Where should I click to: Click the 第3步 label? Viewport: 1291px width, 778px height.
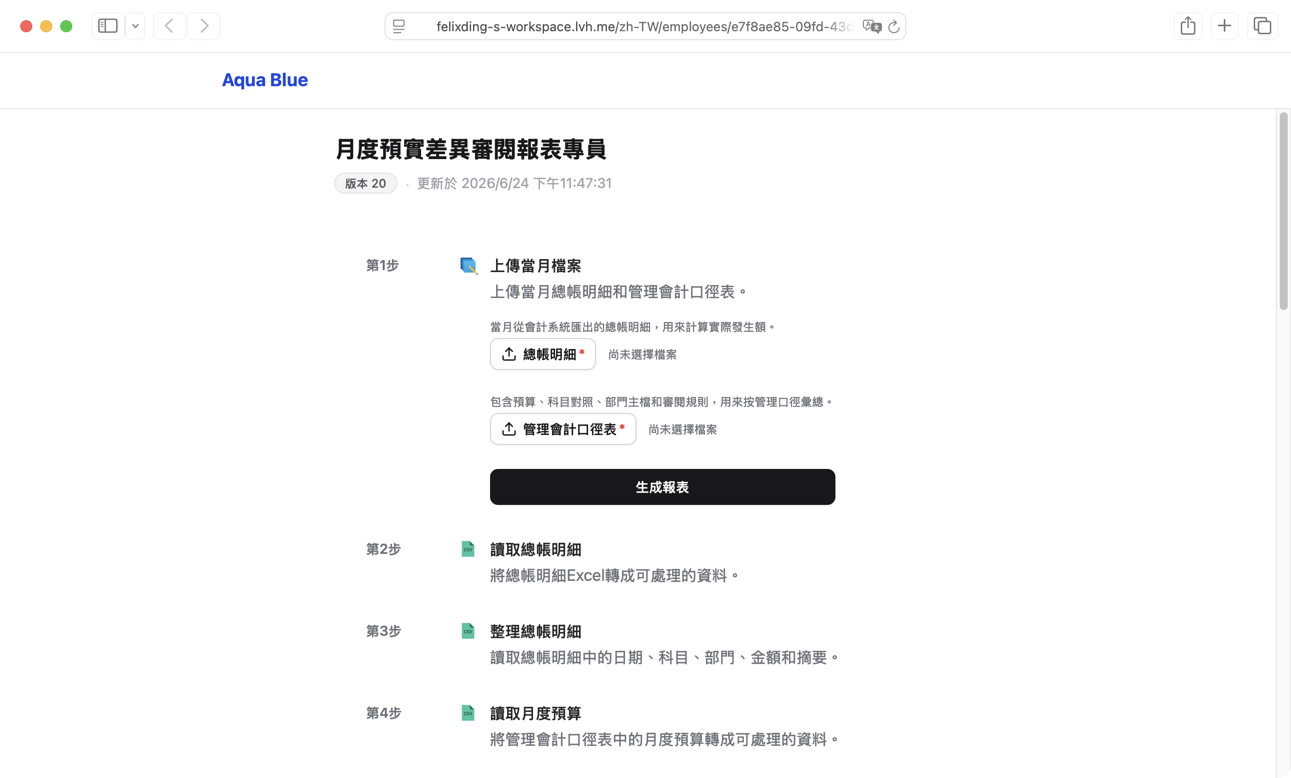point(383,631)
